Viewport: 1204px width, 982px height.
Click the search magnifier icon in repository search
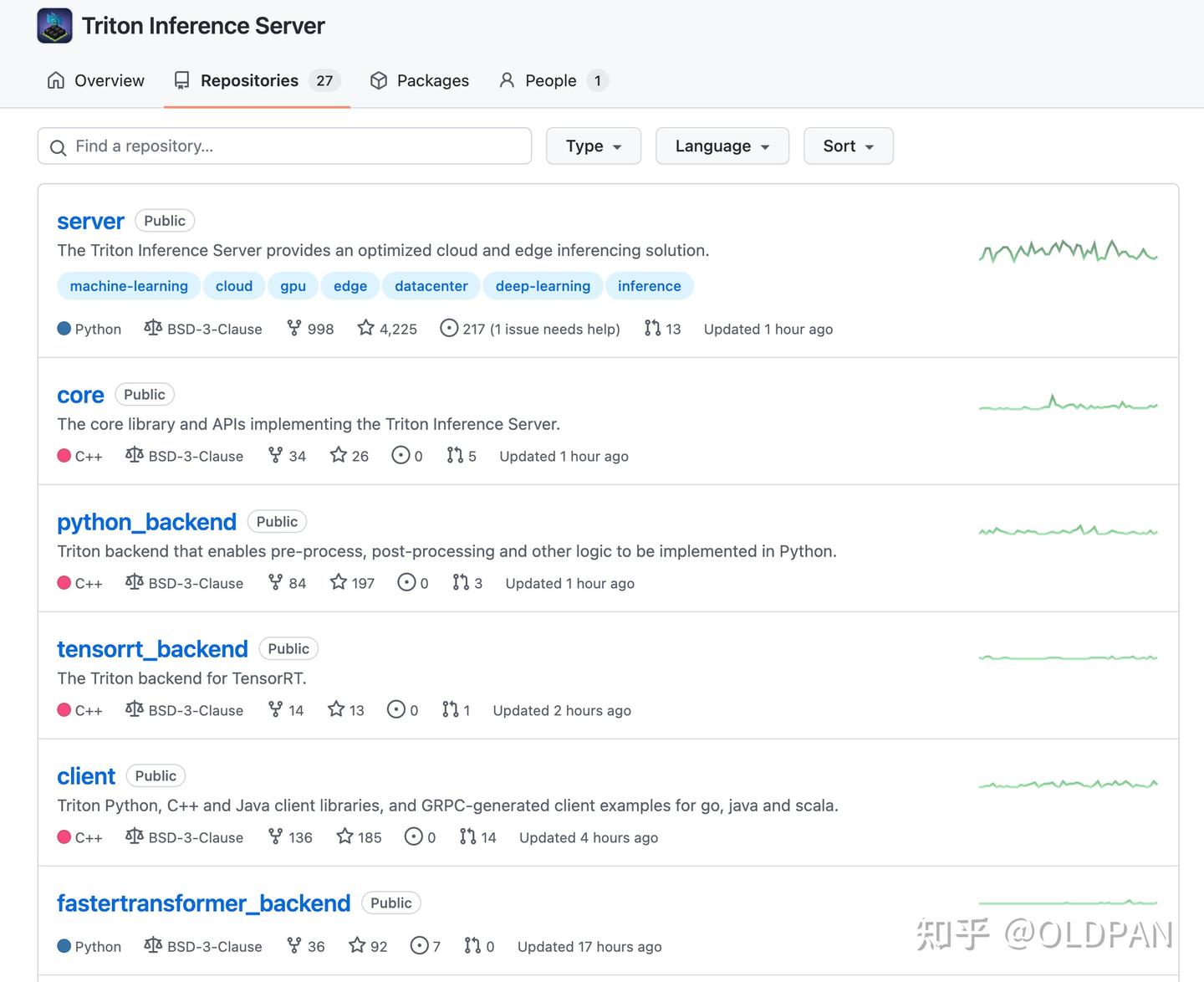(x=58, y=146)
